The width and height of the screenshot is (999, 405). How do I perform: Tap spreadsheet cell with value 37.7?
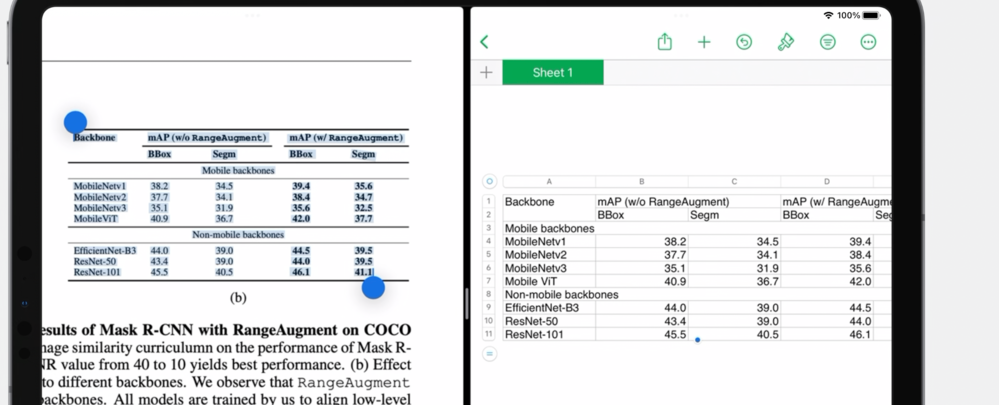point(642,255)
